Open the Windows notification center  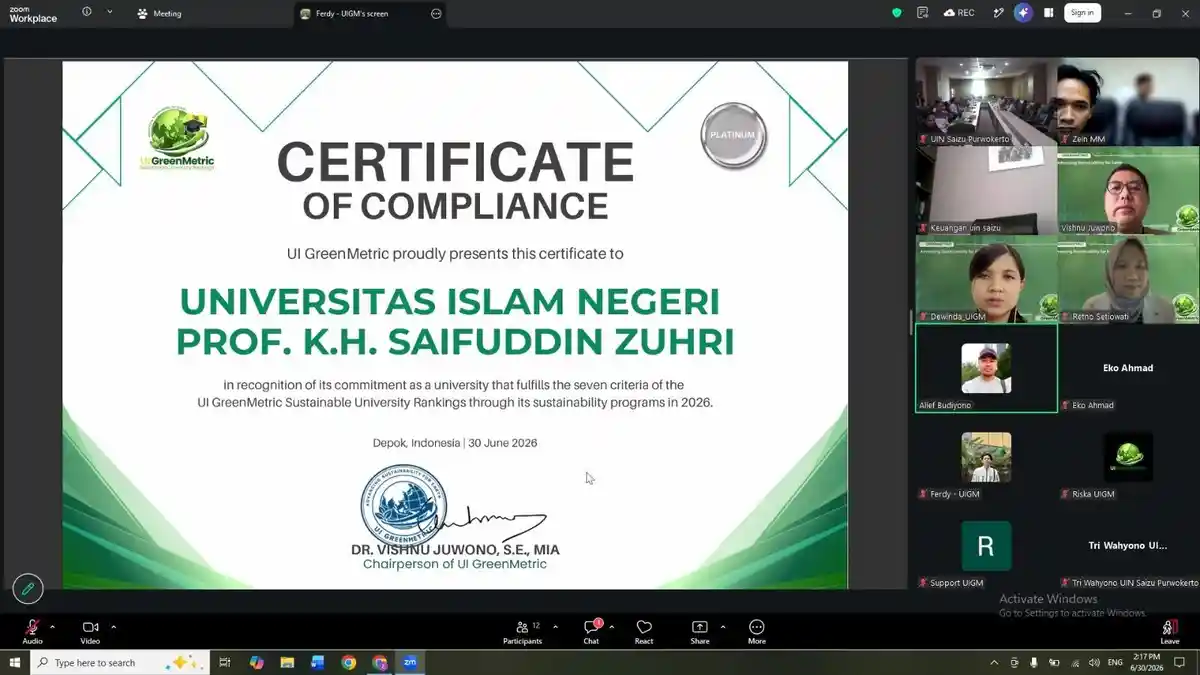[x=1180, y=662]
